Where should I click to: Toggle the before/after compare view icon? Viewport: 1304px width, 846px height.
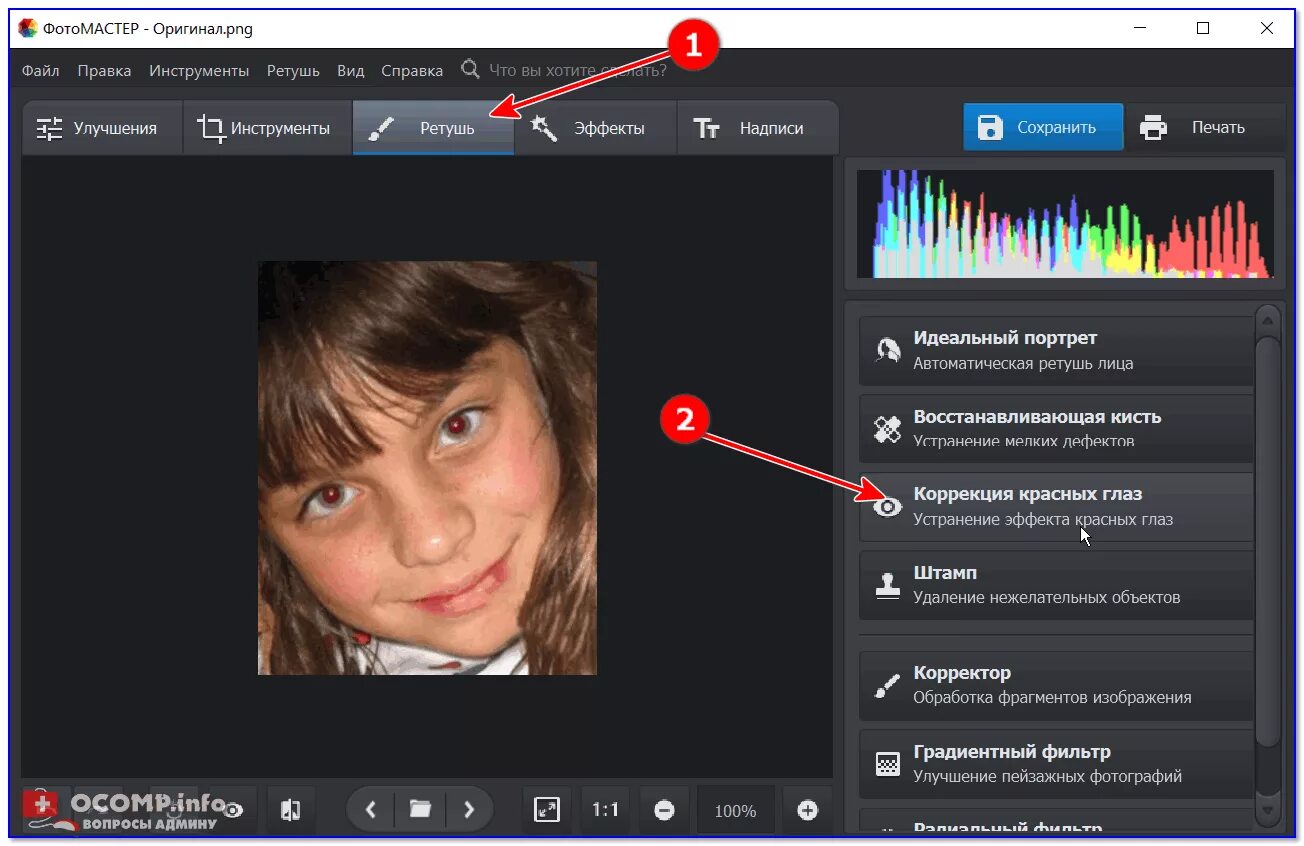(x=290, y=810)
